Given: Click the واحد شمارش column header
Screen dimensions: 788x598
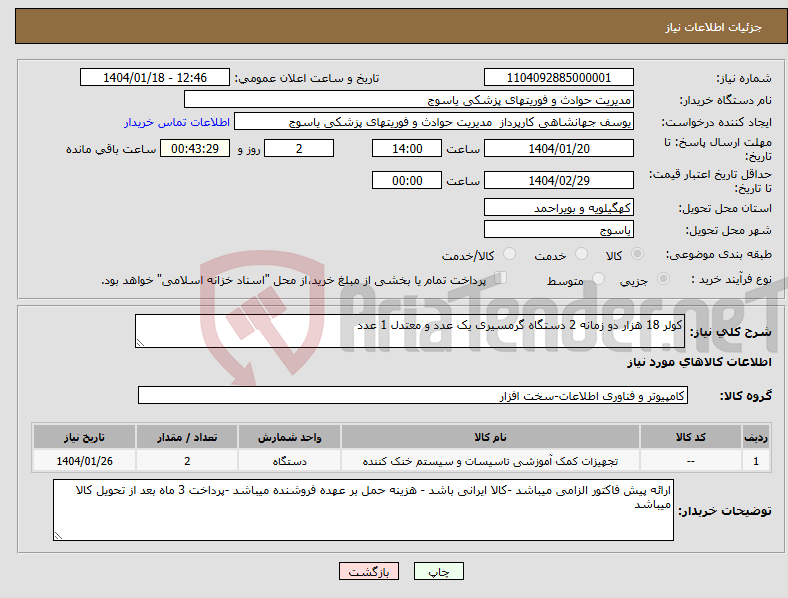Looking at the screenshot, I should pos(289,437).
